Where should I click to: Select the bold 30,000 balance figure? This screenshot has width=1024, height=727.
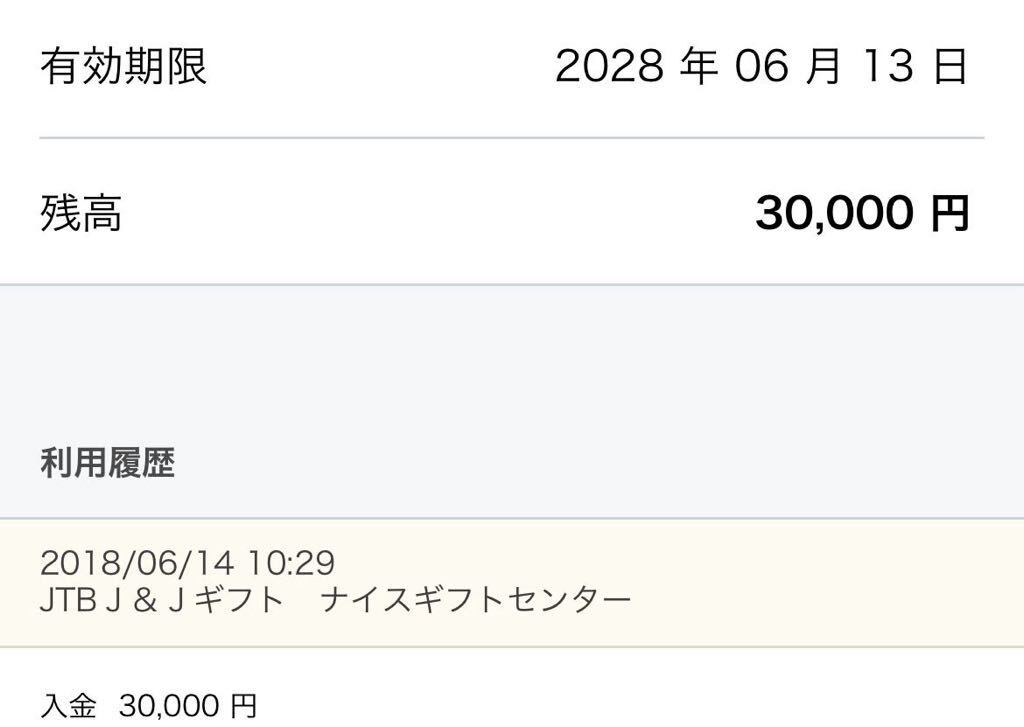click(x=834, y=213)
